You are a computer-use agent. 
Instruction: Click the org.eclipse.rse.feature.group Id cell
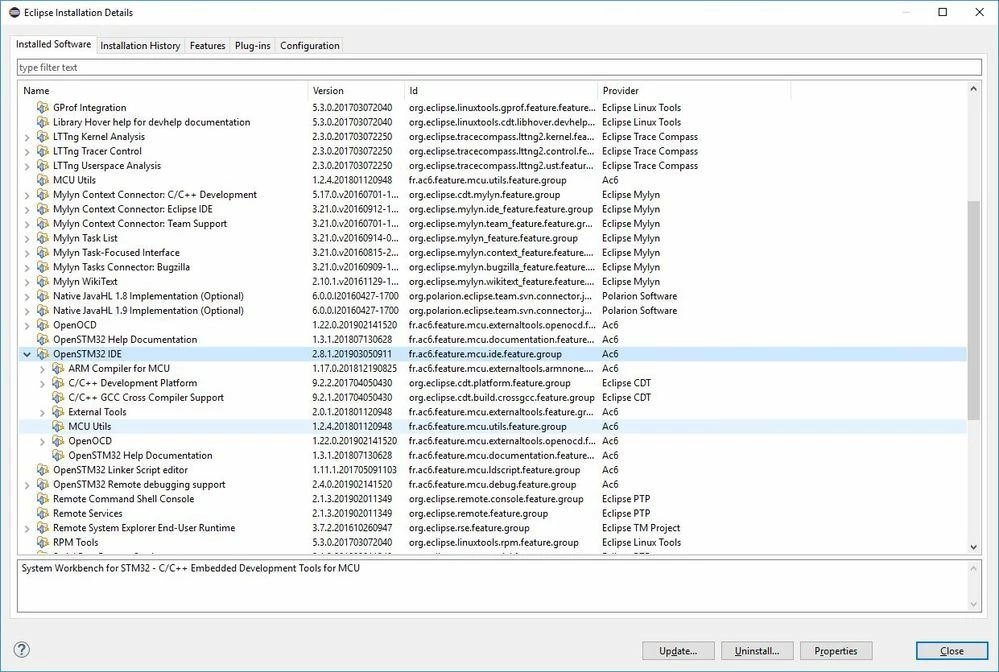[469, 528]
